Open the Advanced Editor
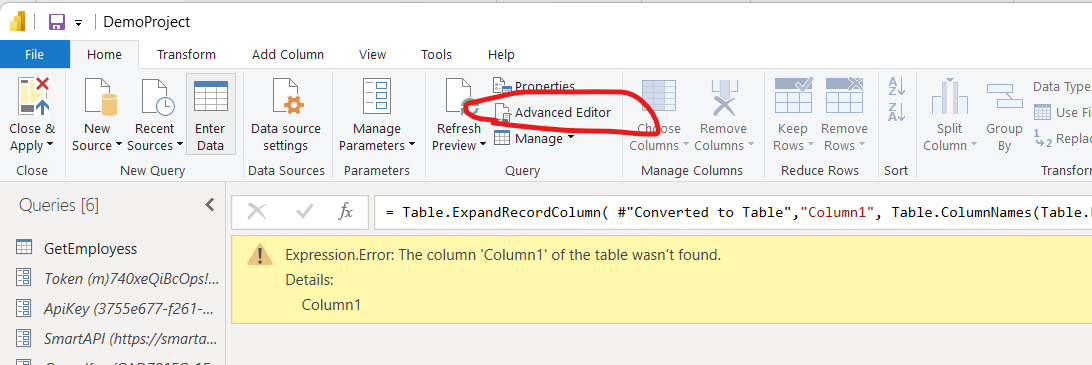This screenshot has width=1092, height=365. pos(553,112)
